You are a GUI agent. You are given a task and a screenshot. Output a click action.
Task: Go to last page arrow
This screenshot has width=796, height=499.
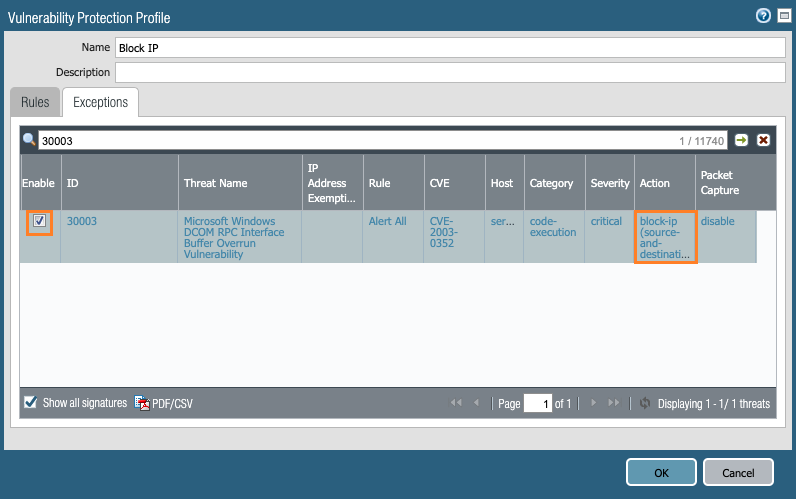(x=614, y=403)
